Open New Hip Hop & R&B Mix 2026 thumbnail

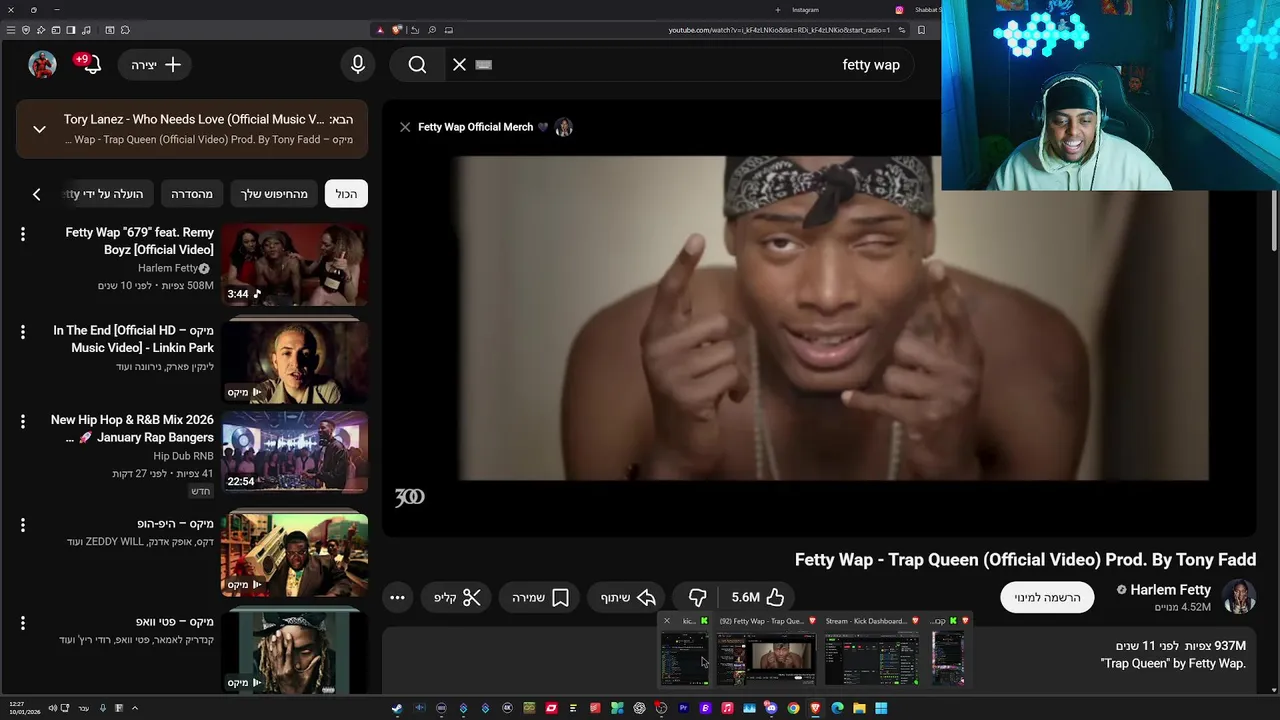(x=295, y=452)
